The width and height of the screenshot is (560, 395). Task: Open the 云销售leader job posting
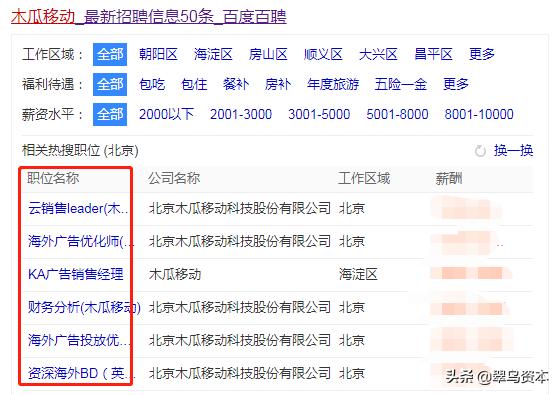click(x=78, y=208)
